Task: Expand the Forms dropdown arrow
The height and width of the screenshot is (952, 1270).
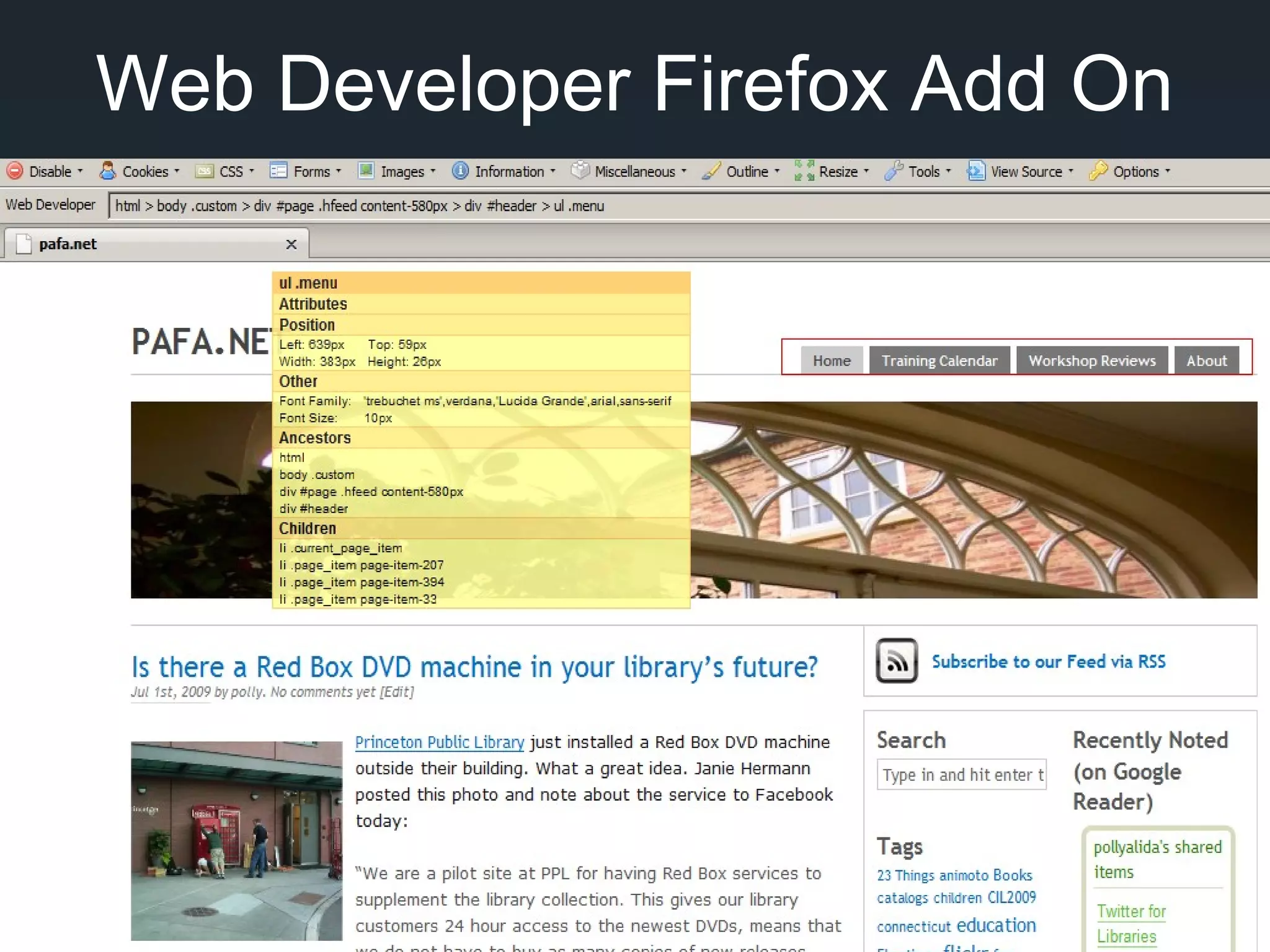Action: (x=338, y=172)
